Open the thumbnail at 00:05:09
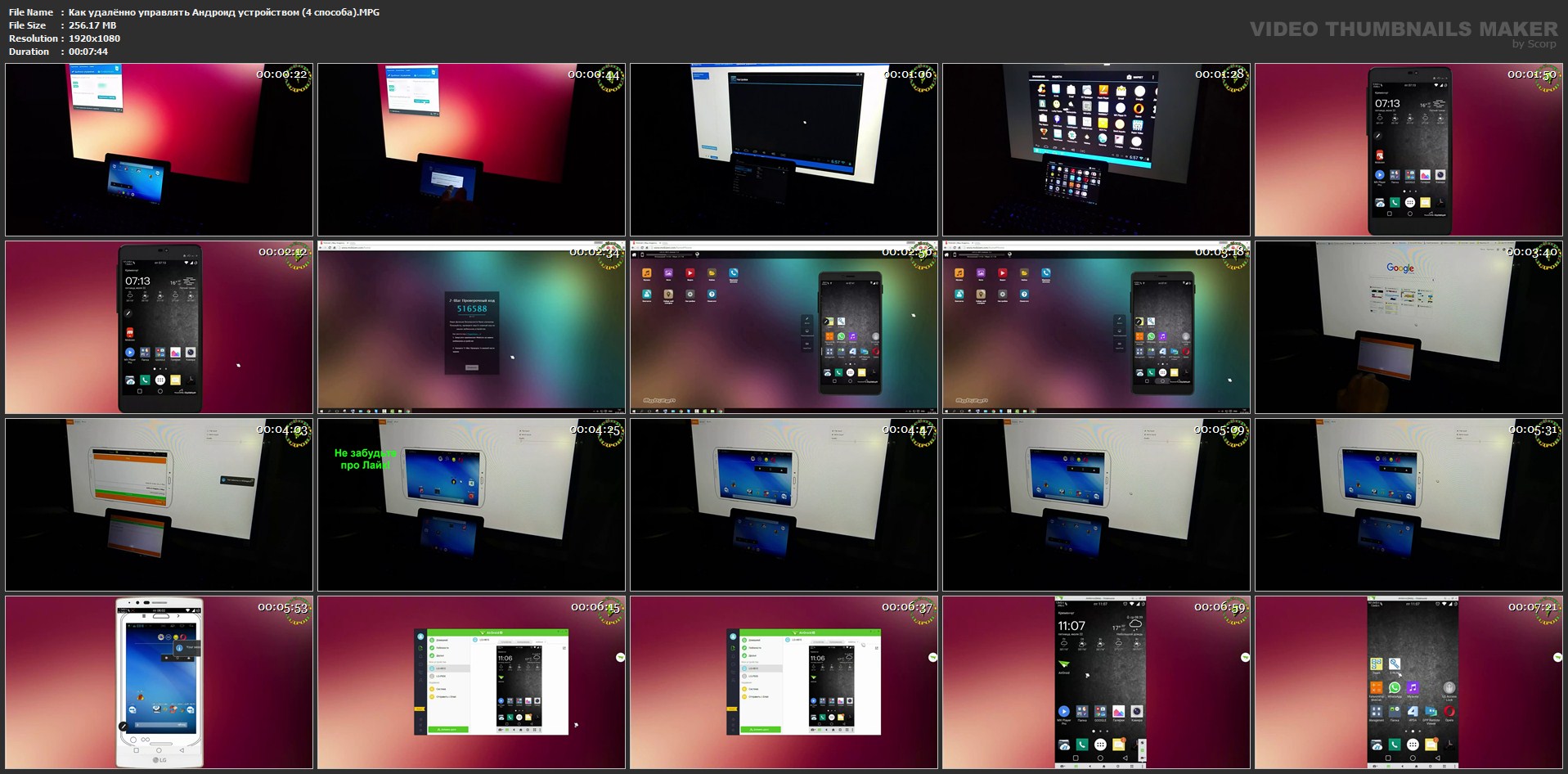 (1096, 505)
